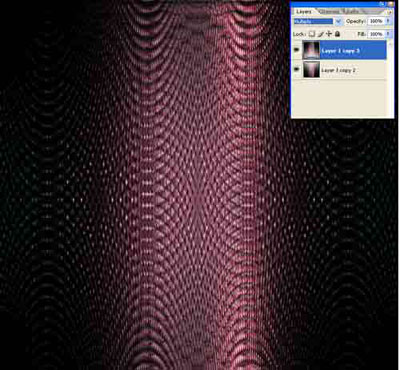Toggle lock image pixels brush icon
The height and width of the screenshot is (370, 400).
point(321,34)
